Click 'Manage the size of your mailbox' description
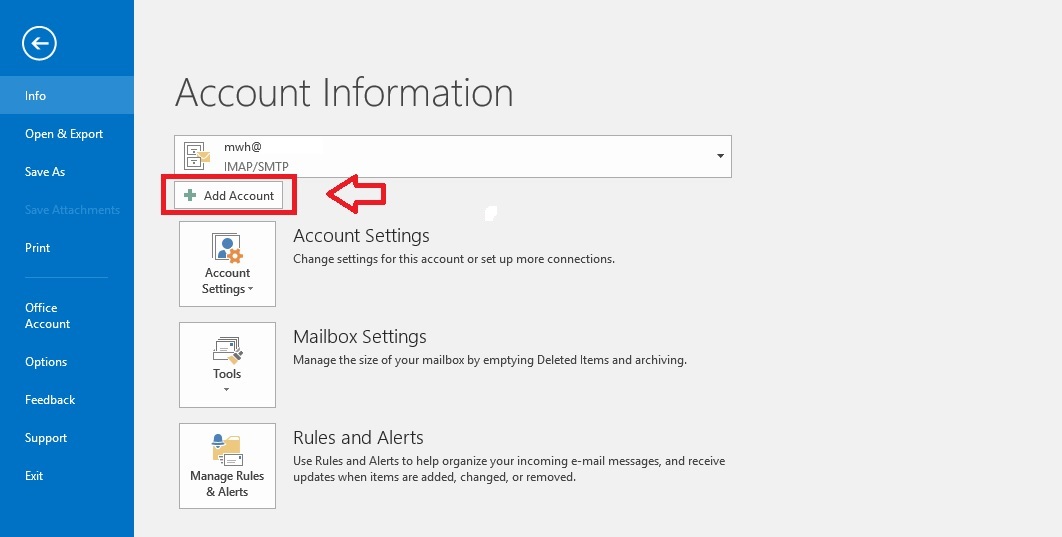Screen dimensions: 1062x537 tap(490, 360)
